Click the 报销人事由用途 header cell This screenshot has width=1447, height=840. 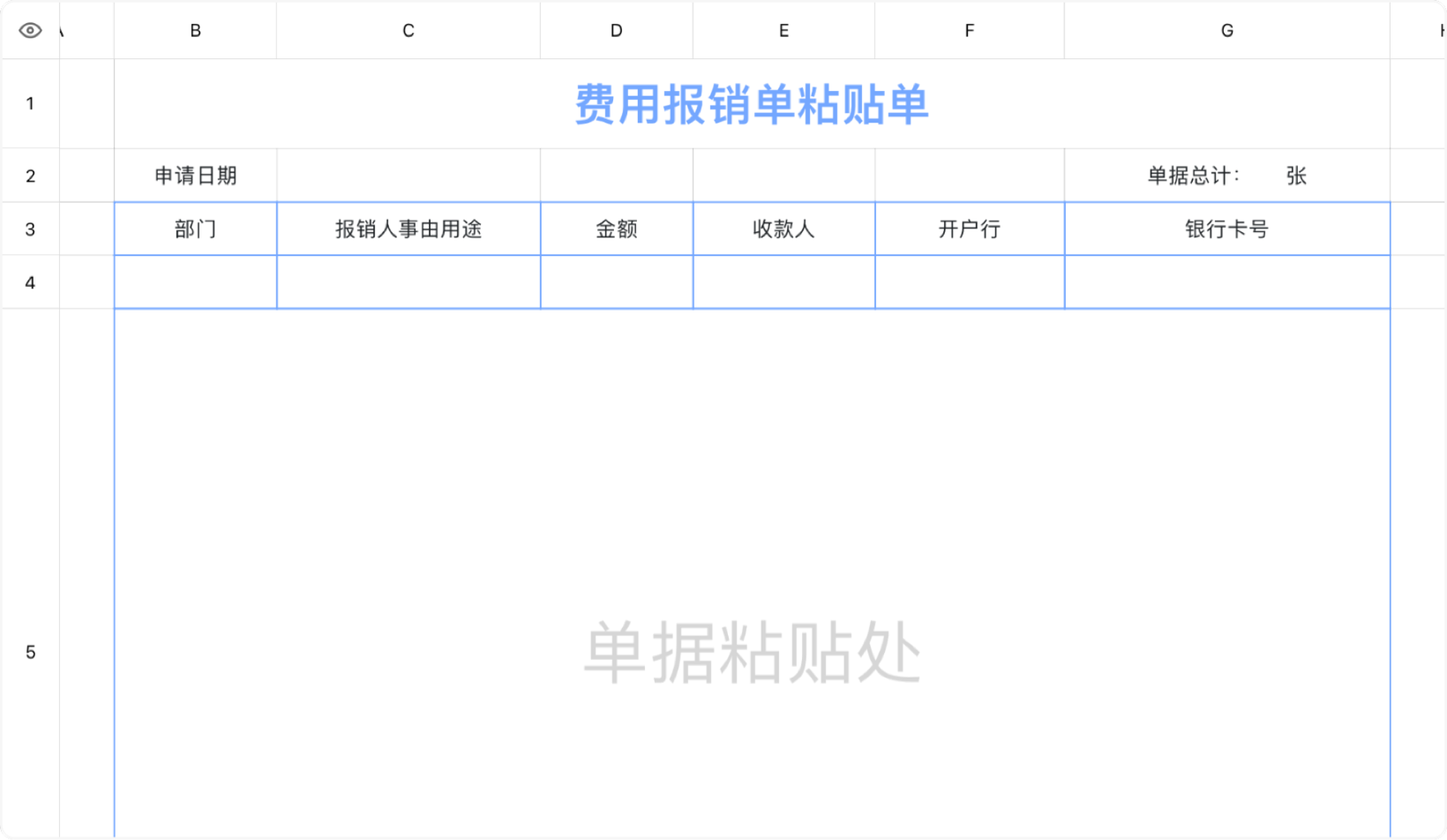(x=409, y=229)
